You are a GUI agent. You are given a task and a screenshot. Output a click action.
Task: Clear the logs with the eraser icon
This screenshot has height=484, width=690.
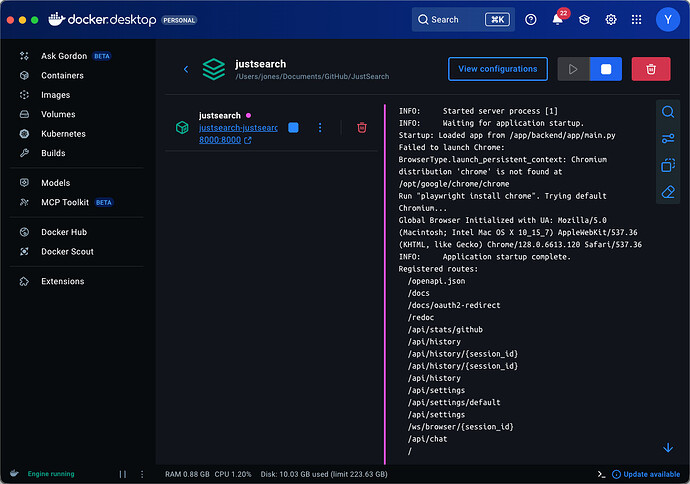click(x=668, y=192)
